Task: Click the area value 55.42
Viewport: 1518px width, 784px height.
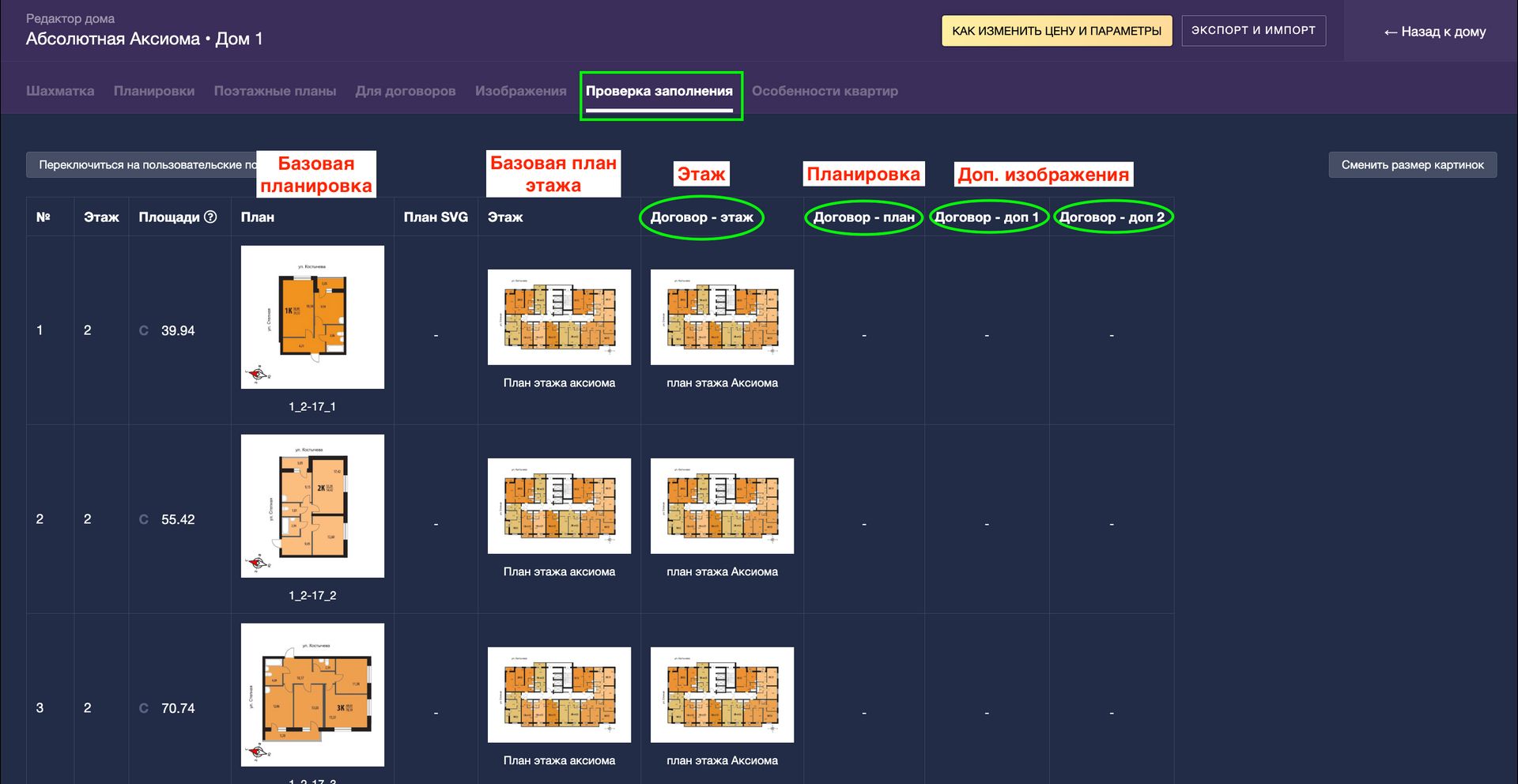Action: click(178, 519)
